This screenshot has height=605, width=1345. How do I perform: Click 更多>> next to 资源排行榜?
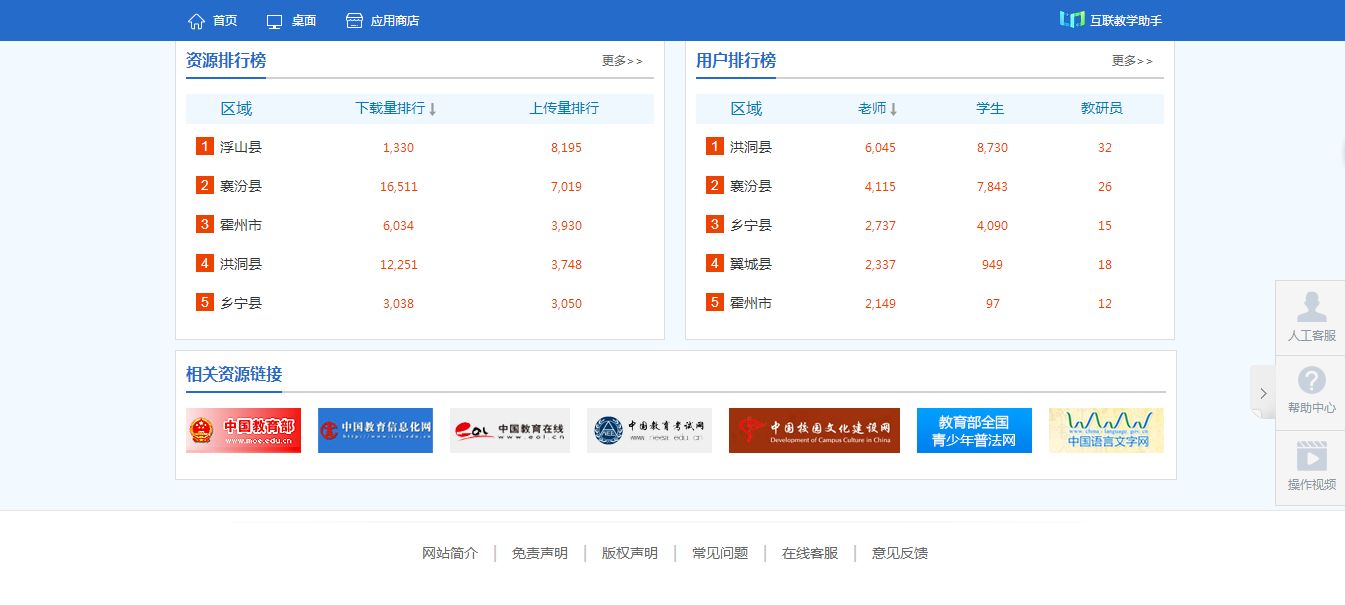tap(621, 60)
